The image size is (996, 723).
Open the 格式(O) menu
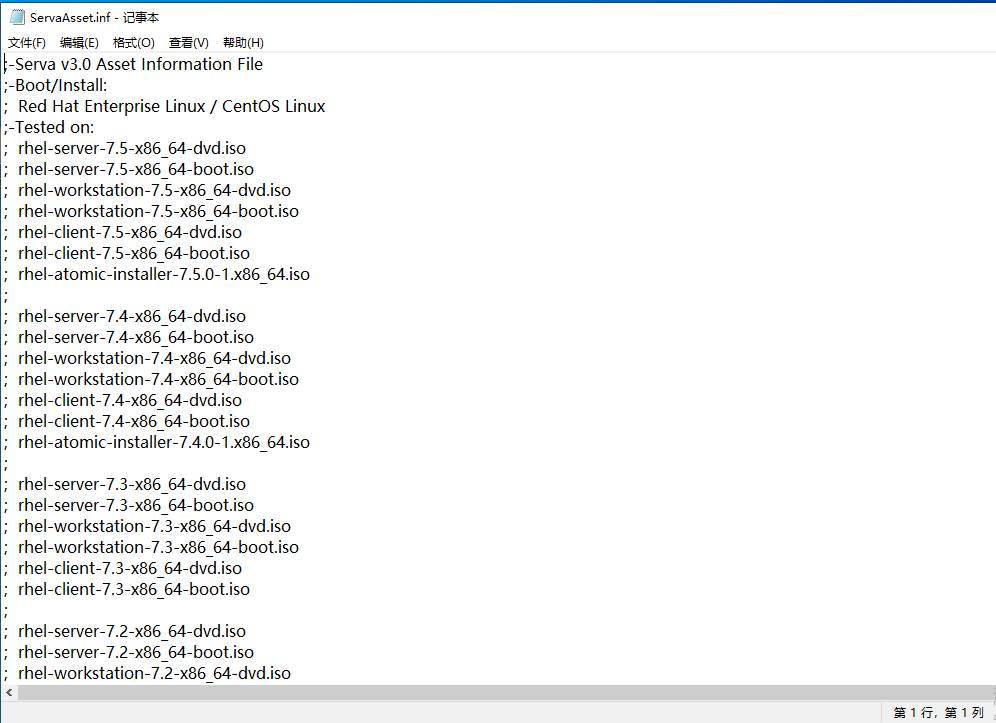133,42
